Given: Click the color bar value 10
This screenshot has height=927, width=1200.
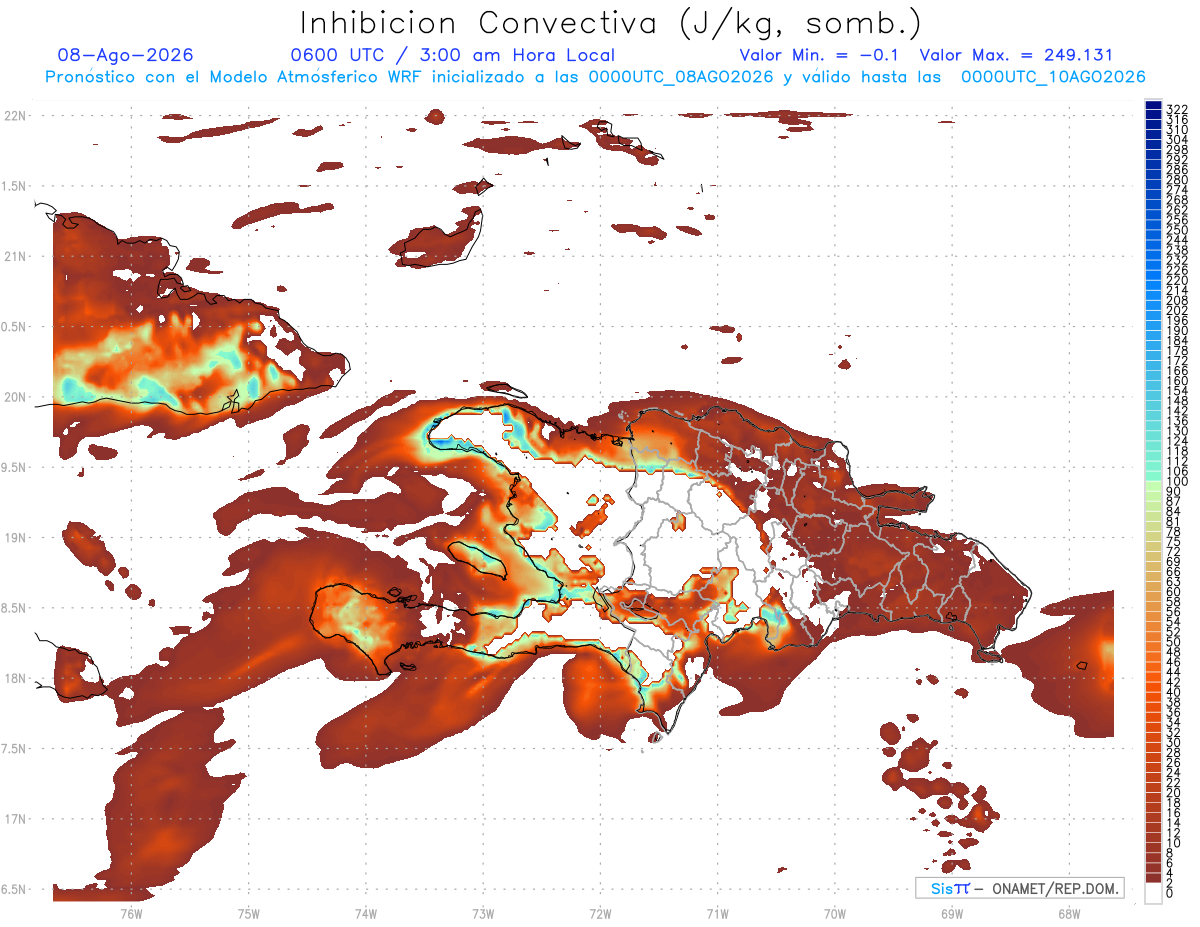Looking at the screenshot, I should coord(1173,842).
